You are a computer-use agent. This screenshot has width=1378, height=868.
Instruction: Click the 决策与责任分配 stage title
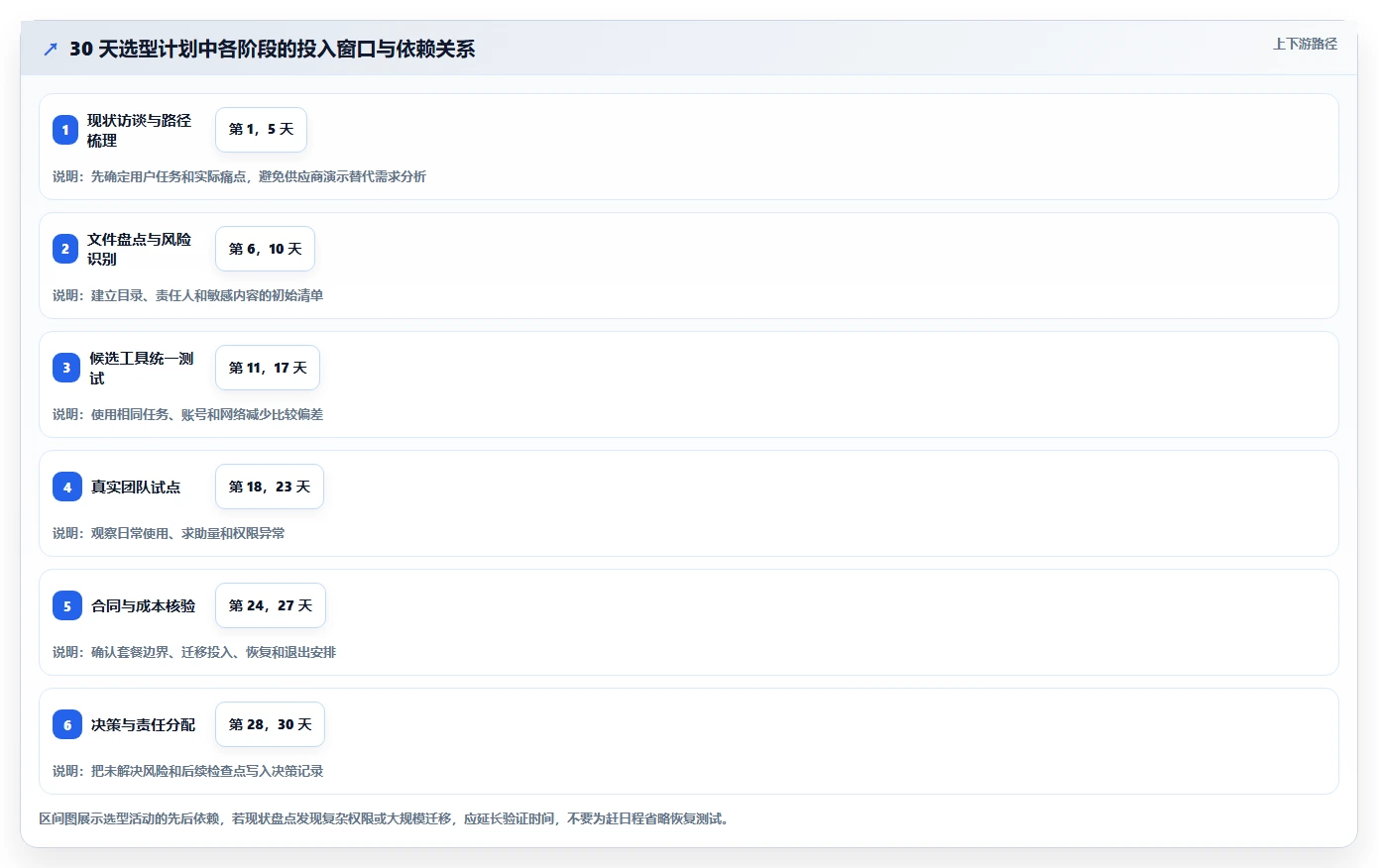click(x=144, y=724)
